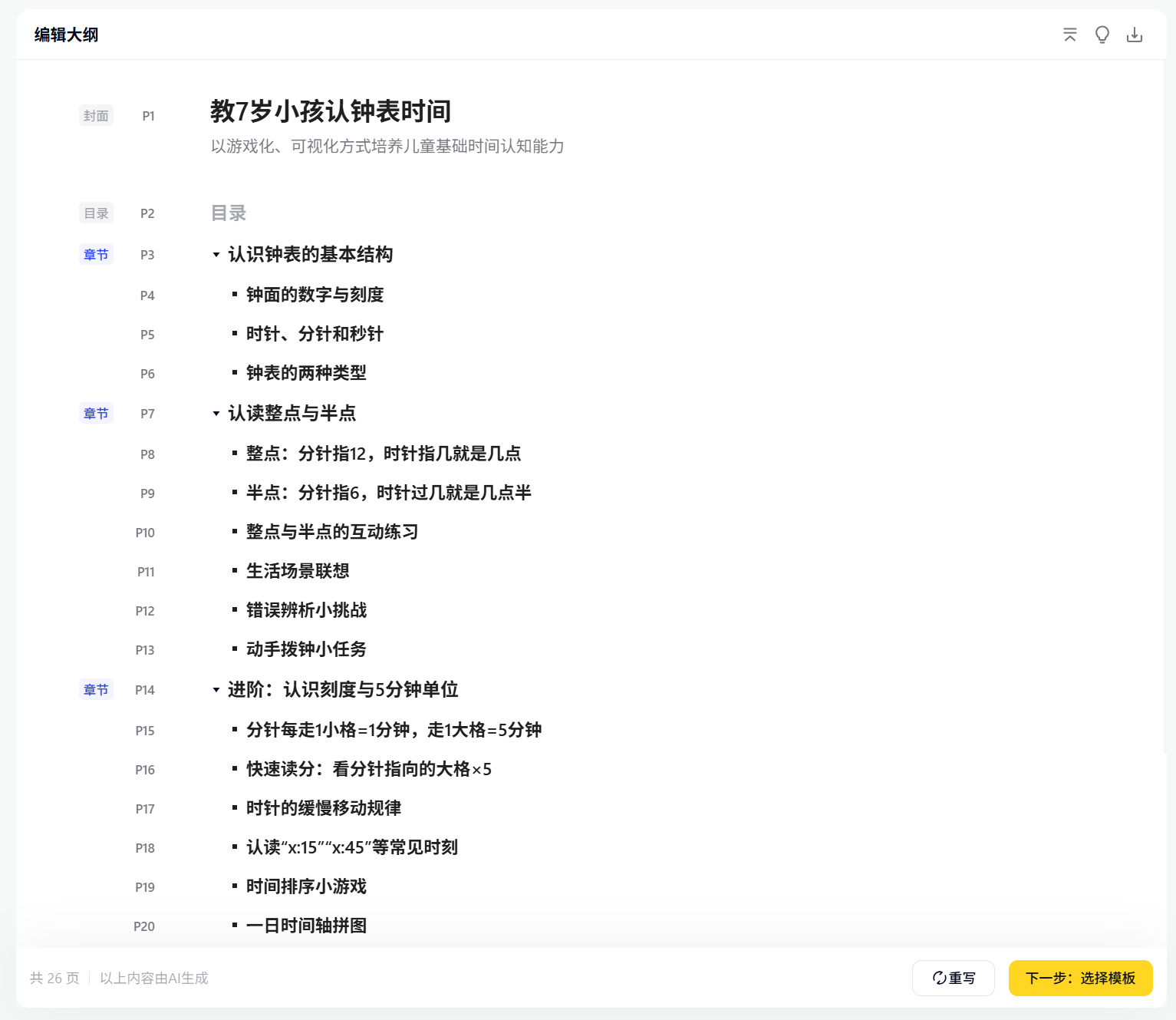Click the 目录 badge beside P2
This screenshot has width=1176, height=1020.
click(x=96, y=213)
